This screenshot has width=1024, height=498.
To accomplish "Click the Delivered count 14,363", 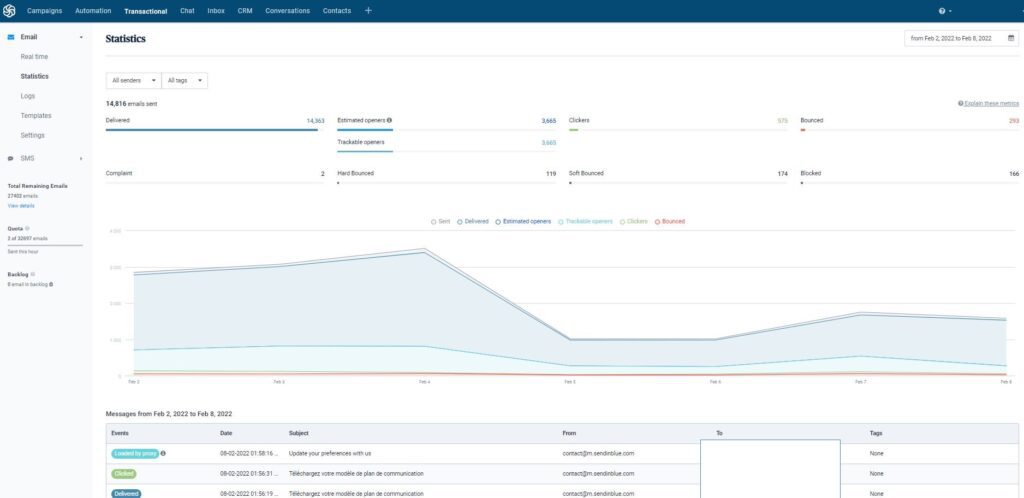I will [x=315, y=121].
